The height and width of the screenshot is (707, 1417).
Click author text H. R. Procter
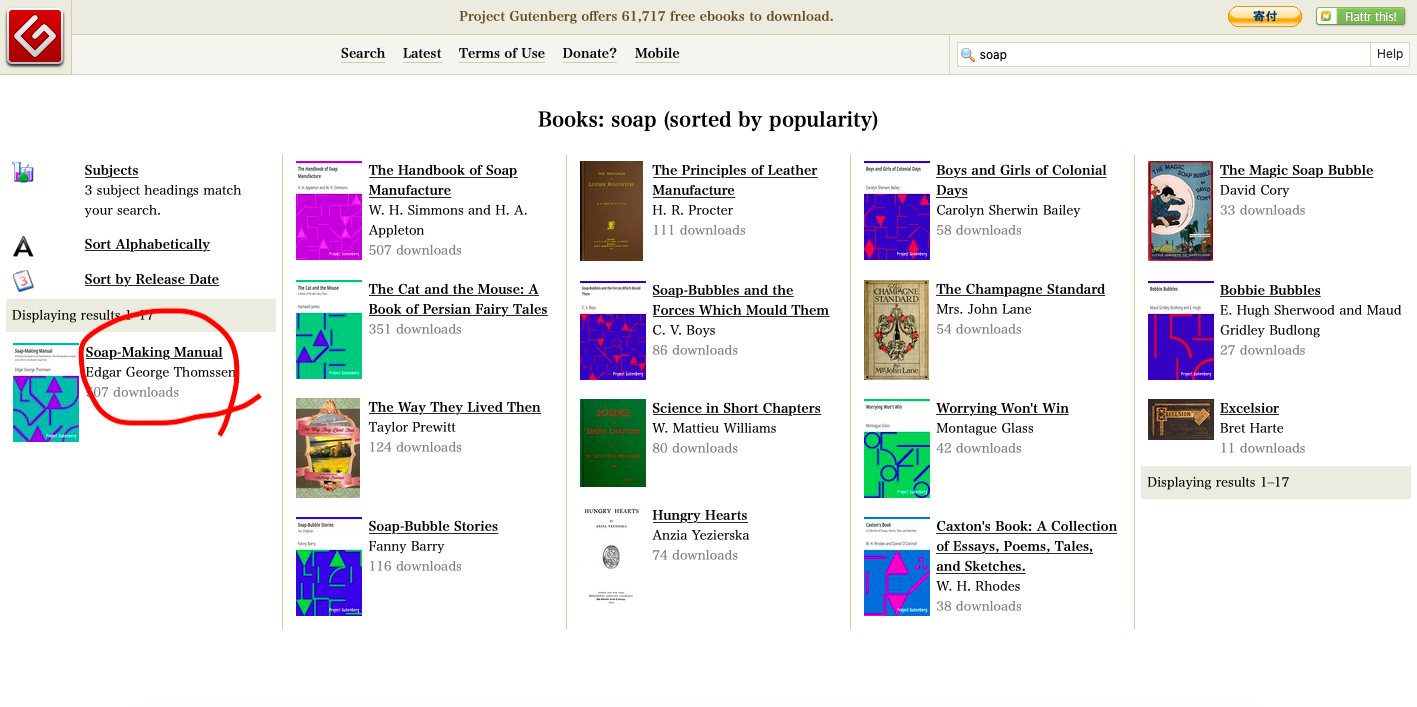693,210
